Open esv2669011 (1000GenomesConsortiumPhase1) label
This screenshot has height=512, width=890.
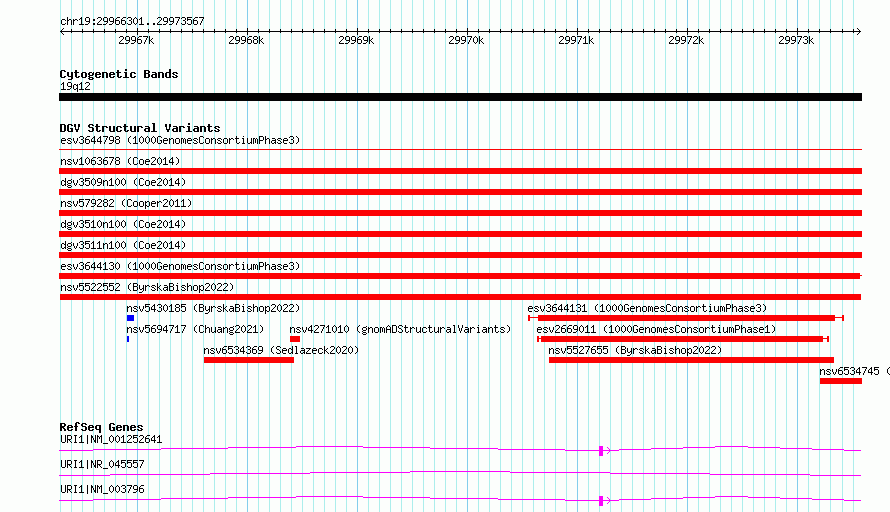click(x=656, y=329)
